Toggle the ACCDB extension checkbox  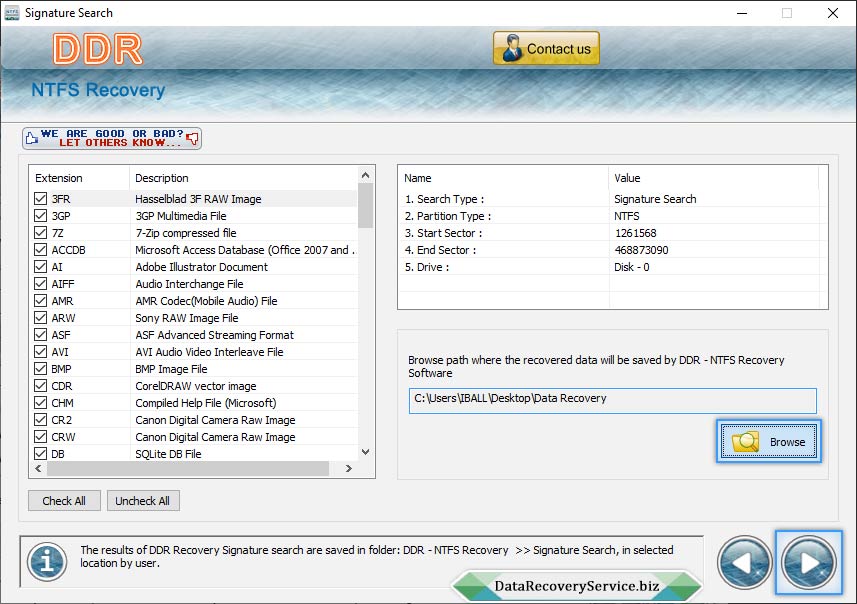[x=40, y=249]
